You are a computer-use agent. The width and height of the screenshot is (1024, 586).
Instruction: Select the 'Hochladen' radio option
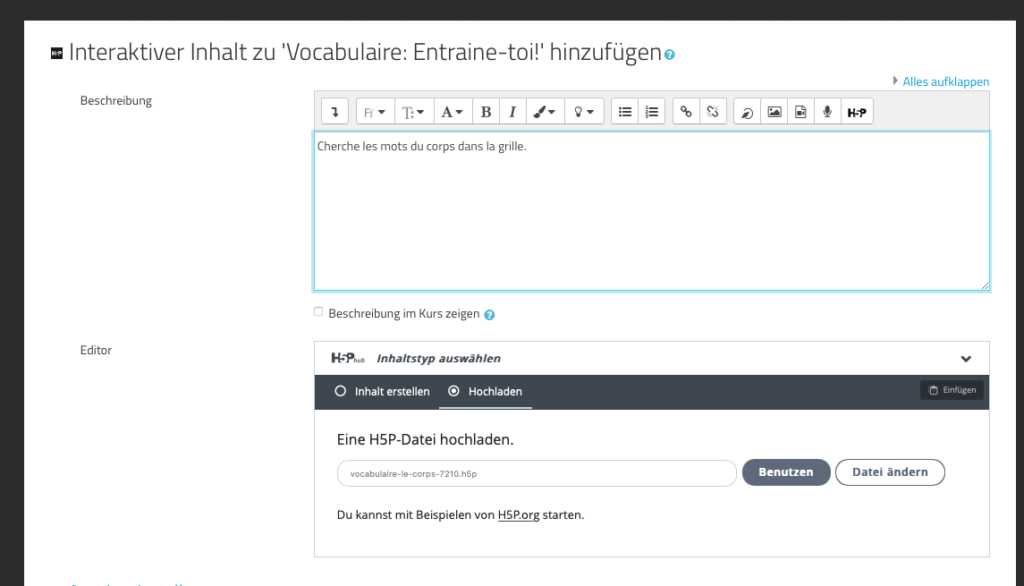[454, 392]
